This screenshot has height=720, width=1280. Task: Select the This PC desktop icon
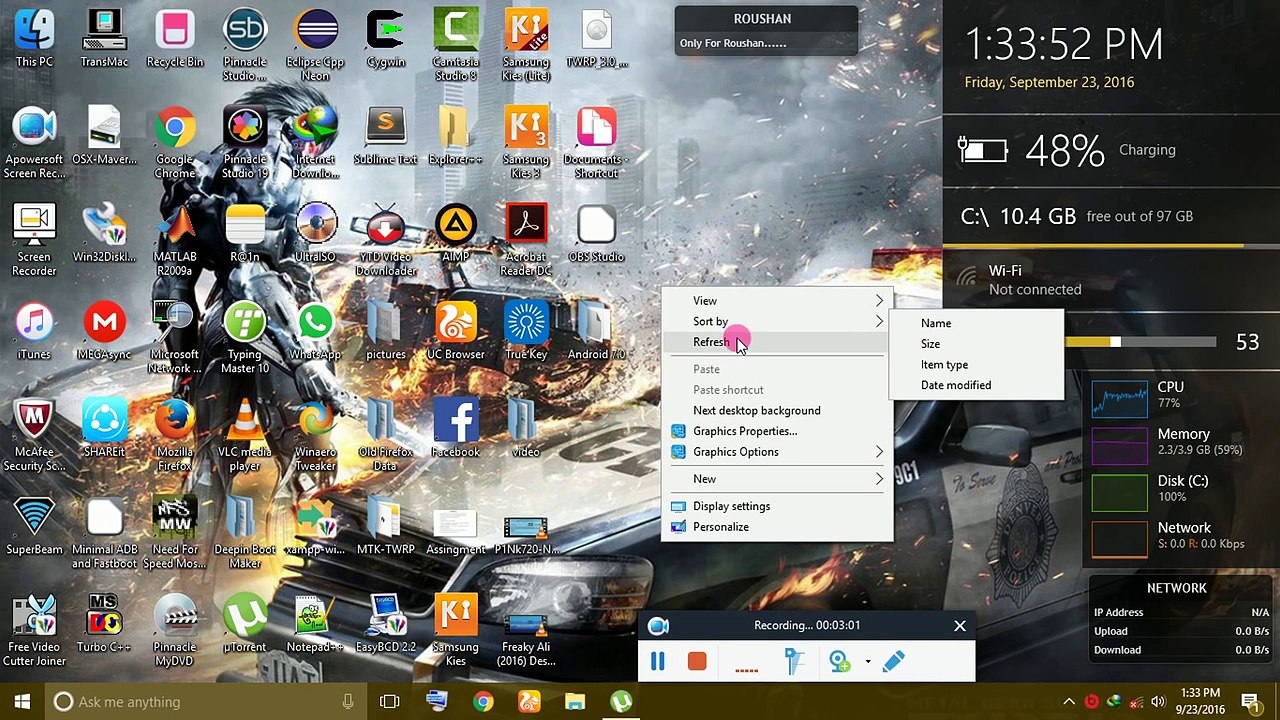coord(34,40)
